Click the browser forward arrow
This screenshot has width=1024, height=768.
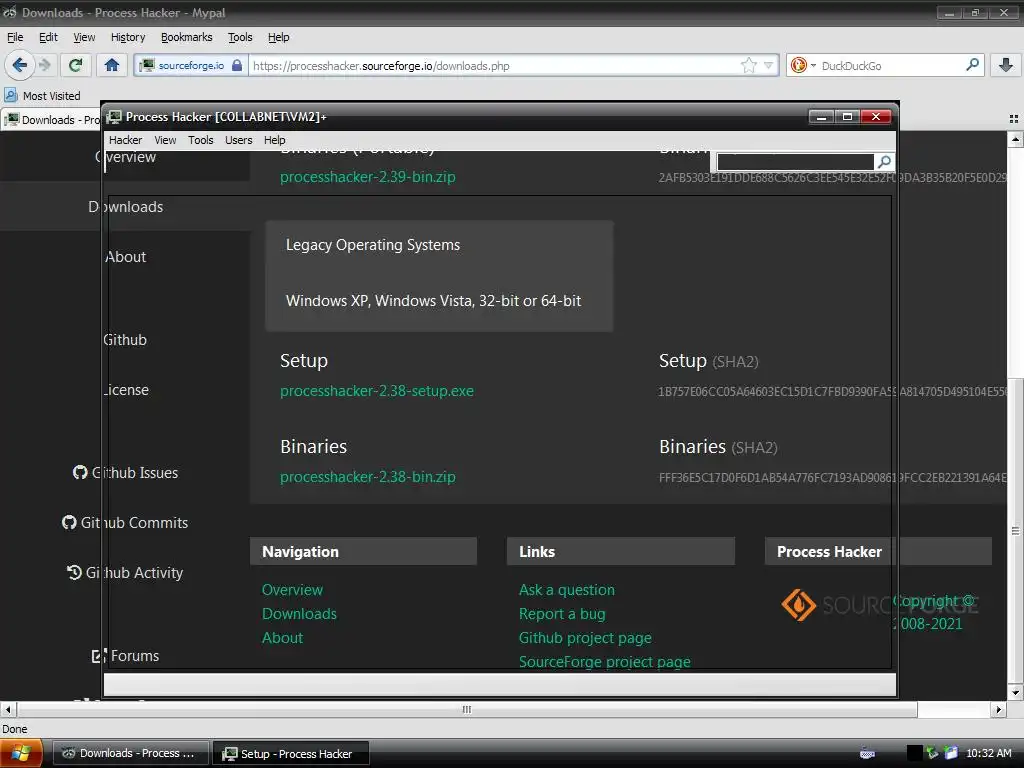[x=44, y=65]
